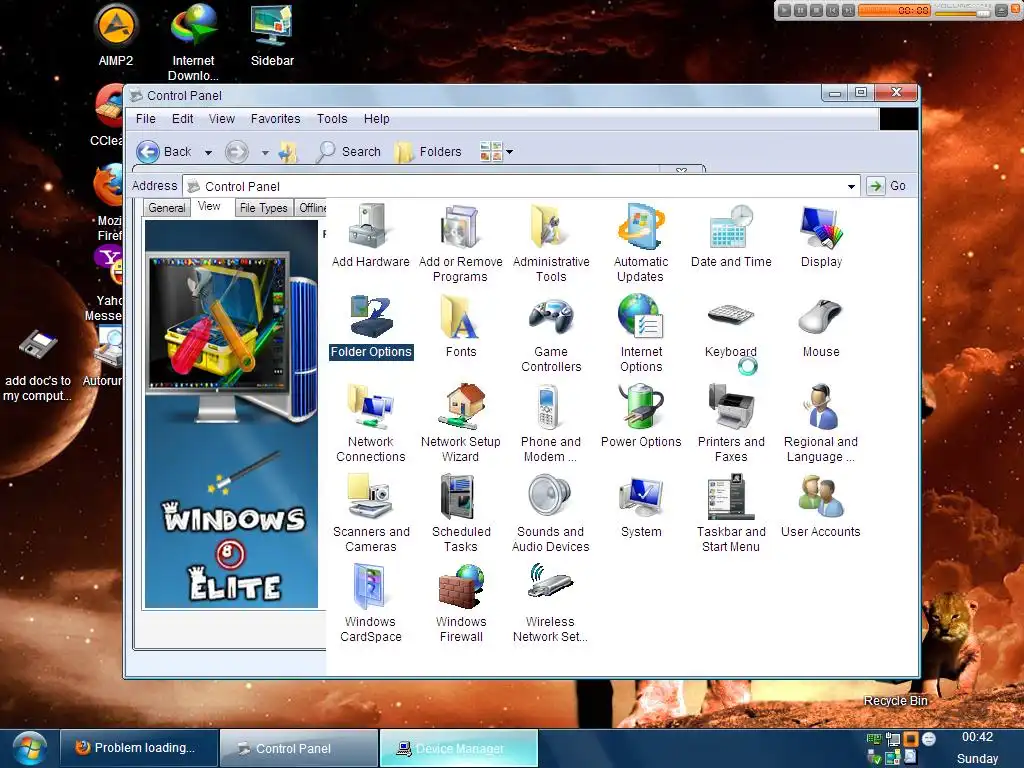The width and height of the screenshot is (1024, 768).
Task: Click the Windows Start orb
Action: [29, 748]
